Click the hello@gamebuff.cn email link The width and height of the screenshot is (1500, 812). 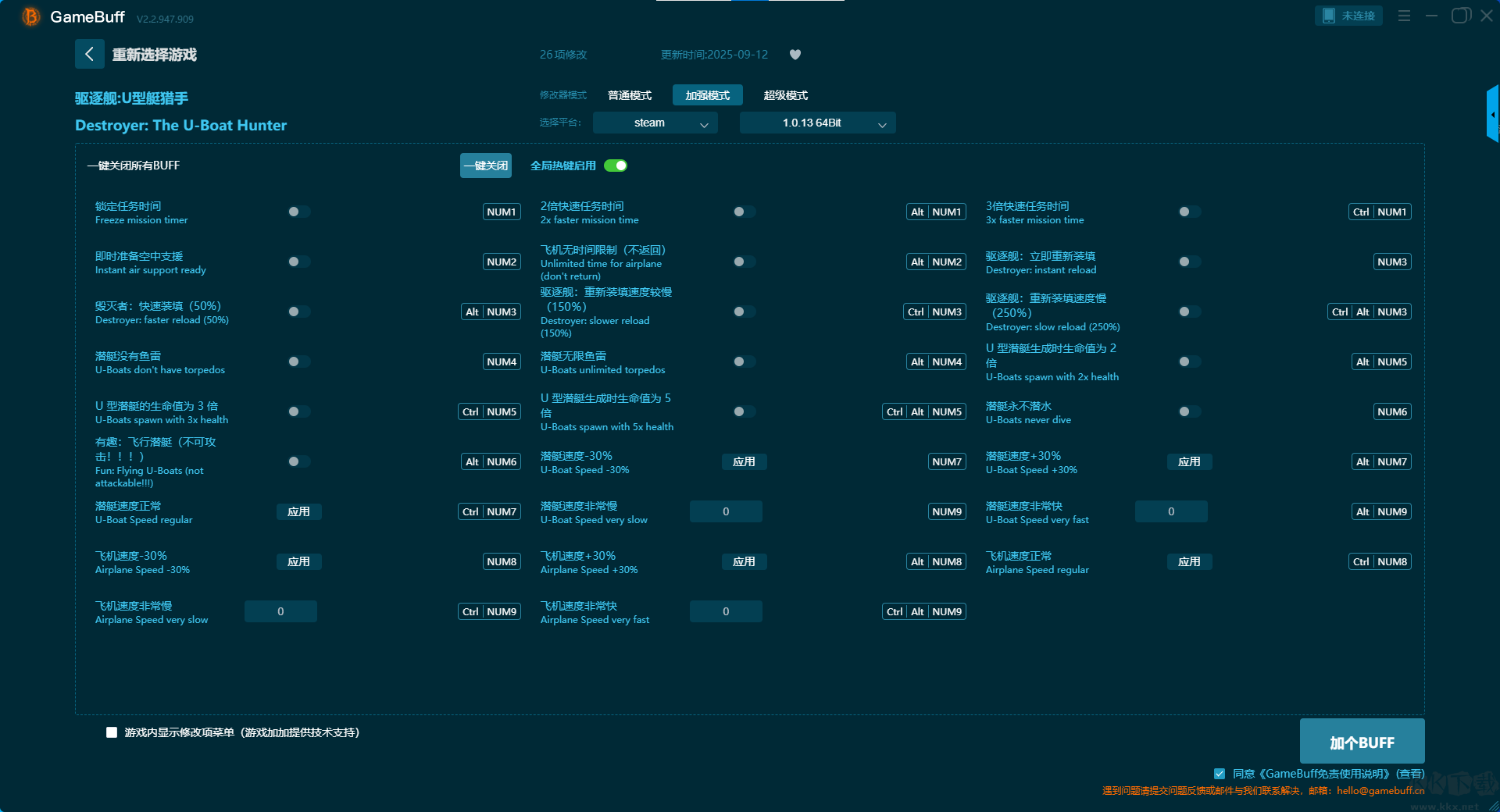coord(1380,790)
